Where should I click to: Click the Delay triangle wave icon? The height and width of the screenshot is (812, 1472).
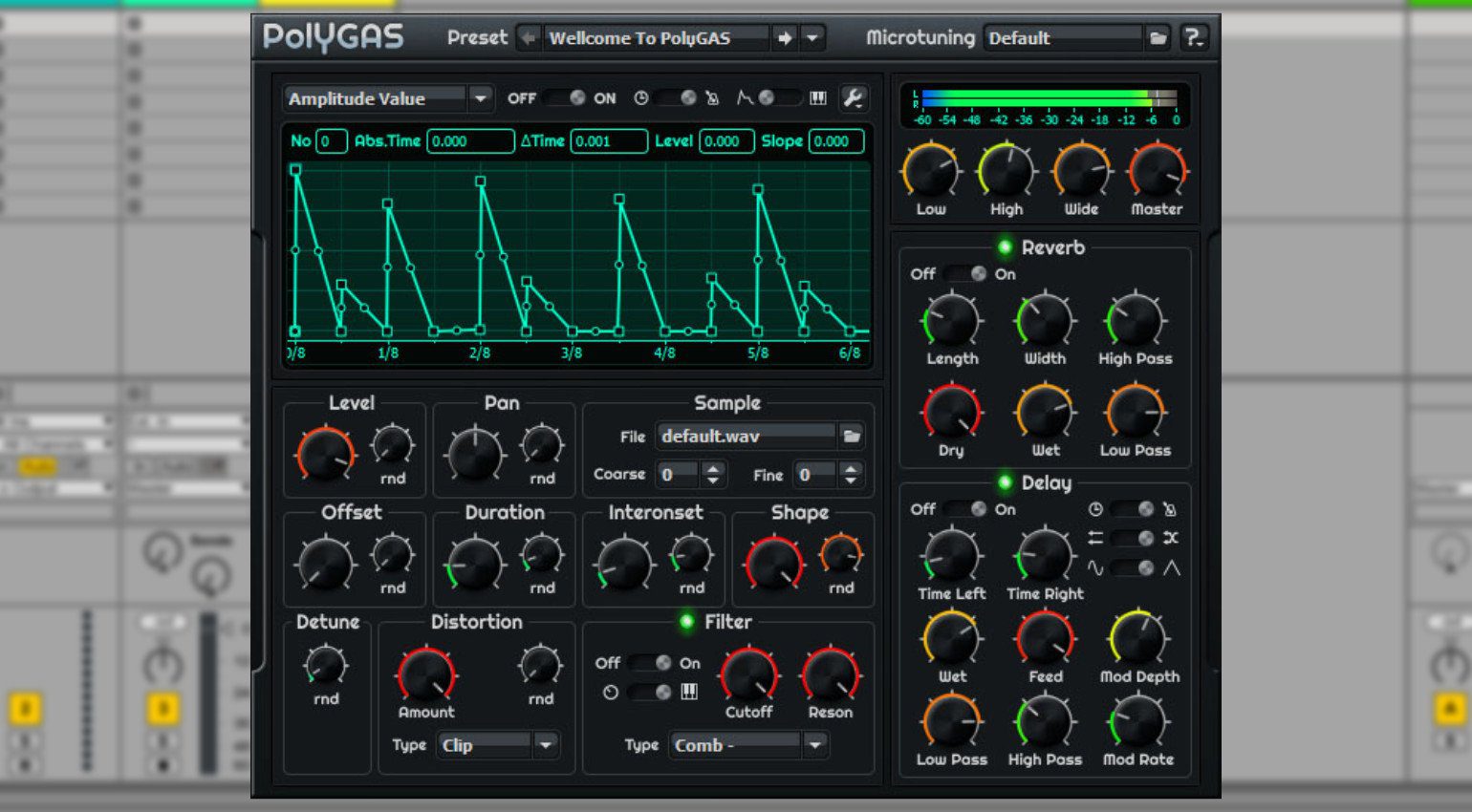pos(1172,567)
